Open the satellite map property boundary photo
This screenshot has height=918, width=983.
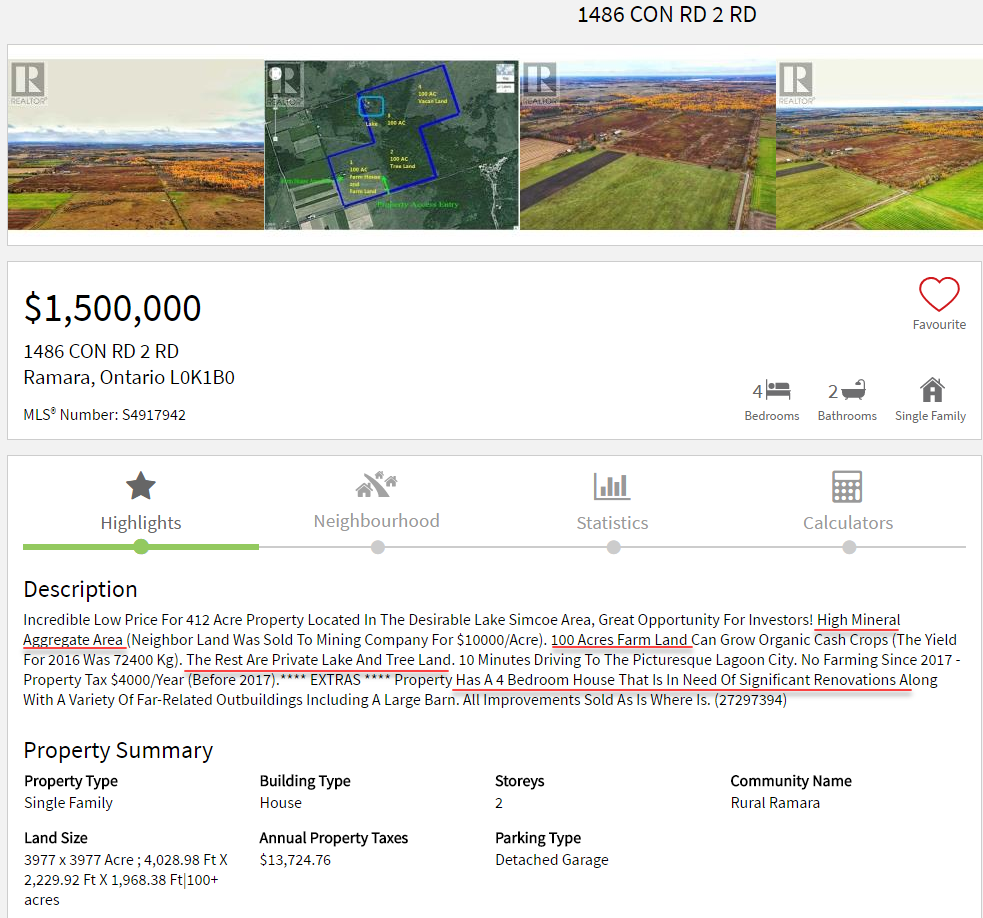(x=391, y=145)
